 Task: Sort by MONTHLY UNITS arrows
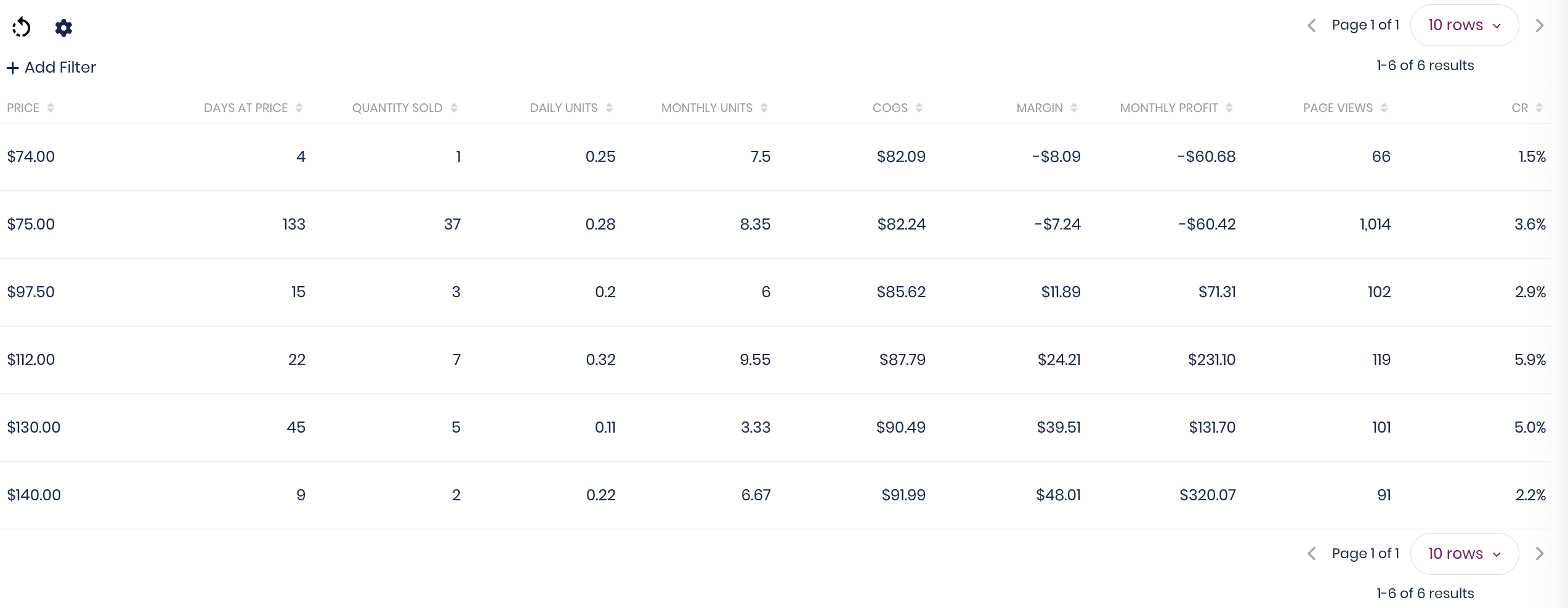coord(764,108)
